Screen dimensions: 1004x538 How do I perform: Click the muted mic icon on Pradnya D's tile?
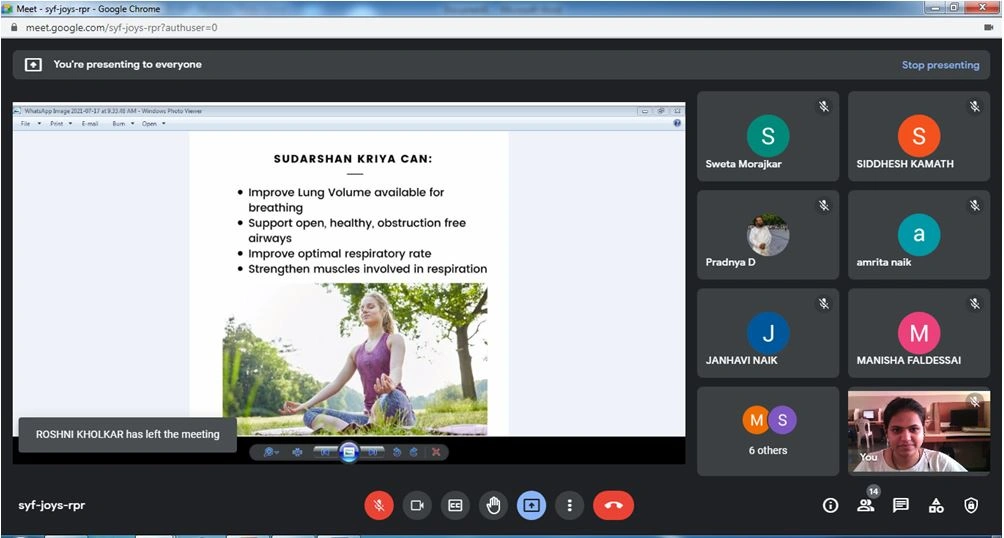tap(823, 206)
